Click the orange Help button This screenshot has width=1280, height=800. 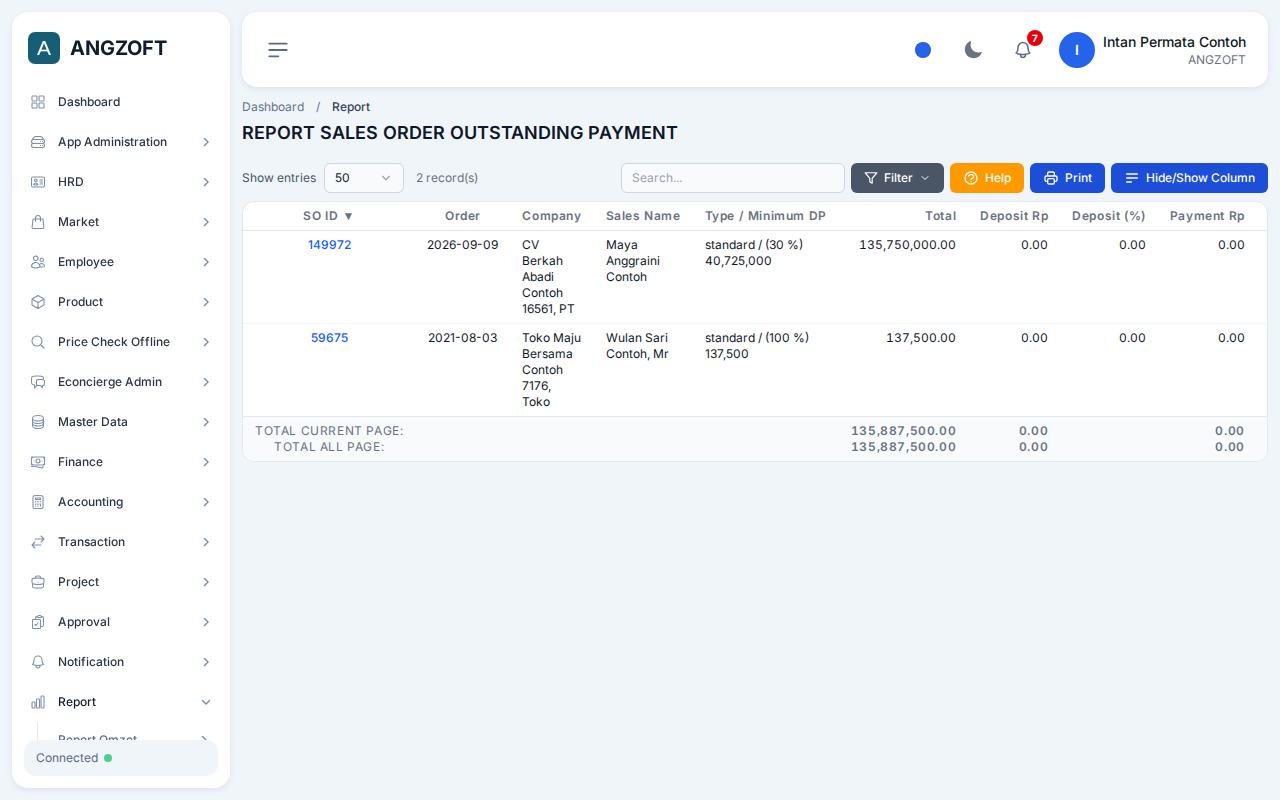[x=987, y=178]
